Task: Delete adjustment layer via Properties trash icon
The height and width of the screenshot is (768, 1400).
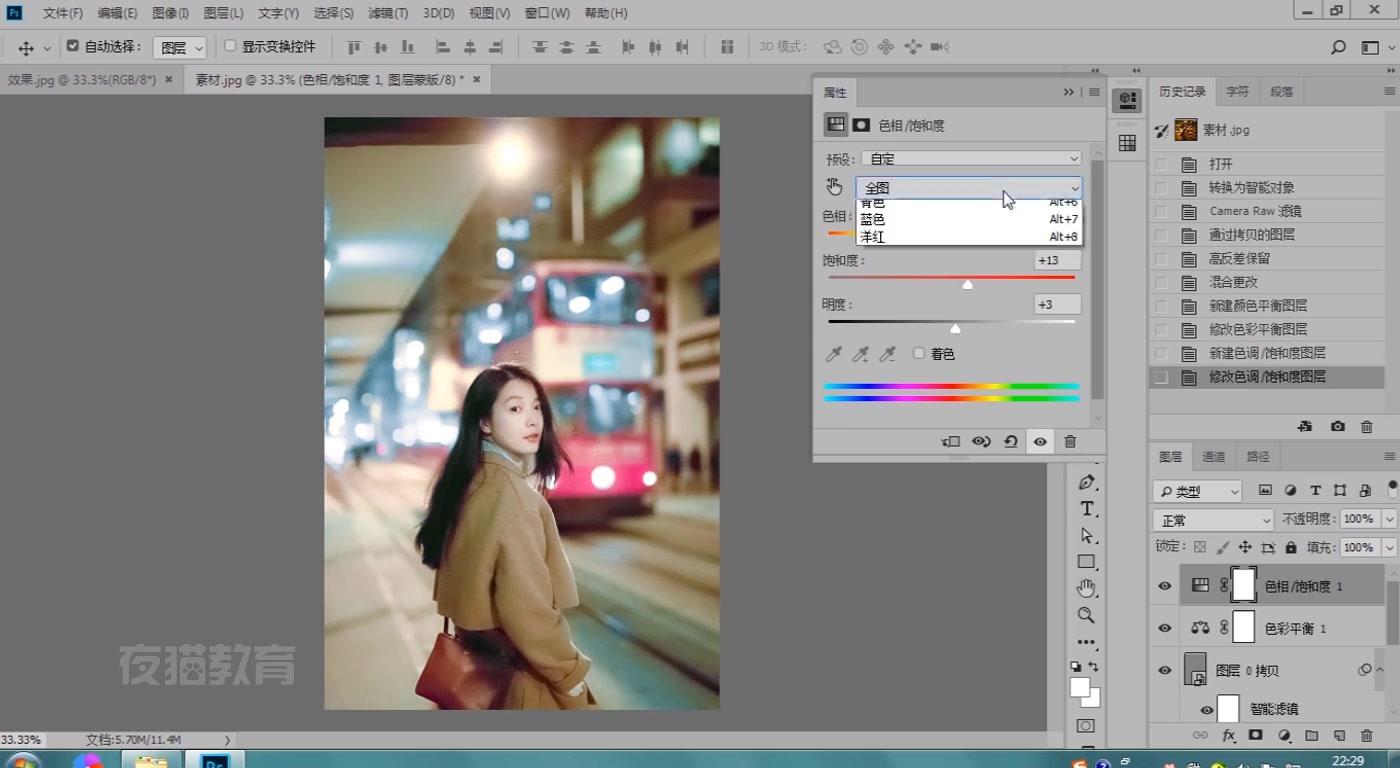Action: click(x=1070, y=441)
